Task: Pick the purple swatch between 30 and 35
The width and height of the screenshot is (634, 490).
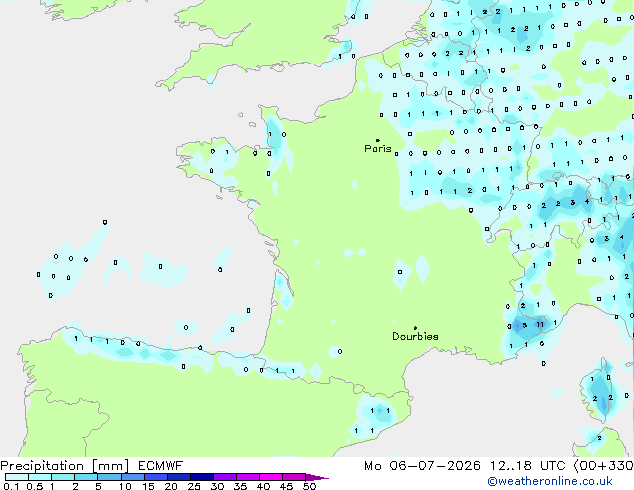Action: [x=225, y=477]
